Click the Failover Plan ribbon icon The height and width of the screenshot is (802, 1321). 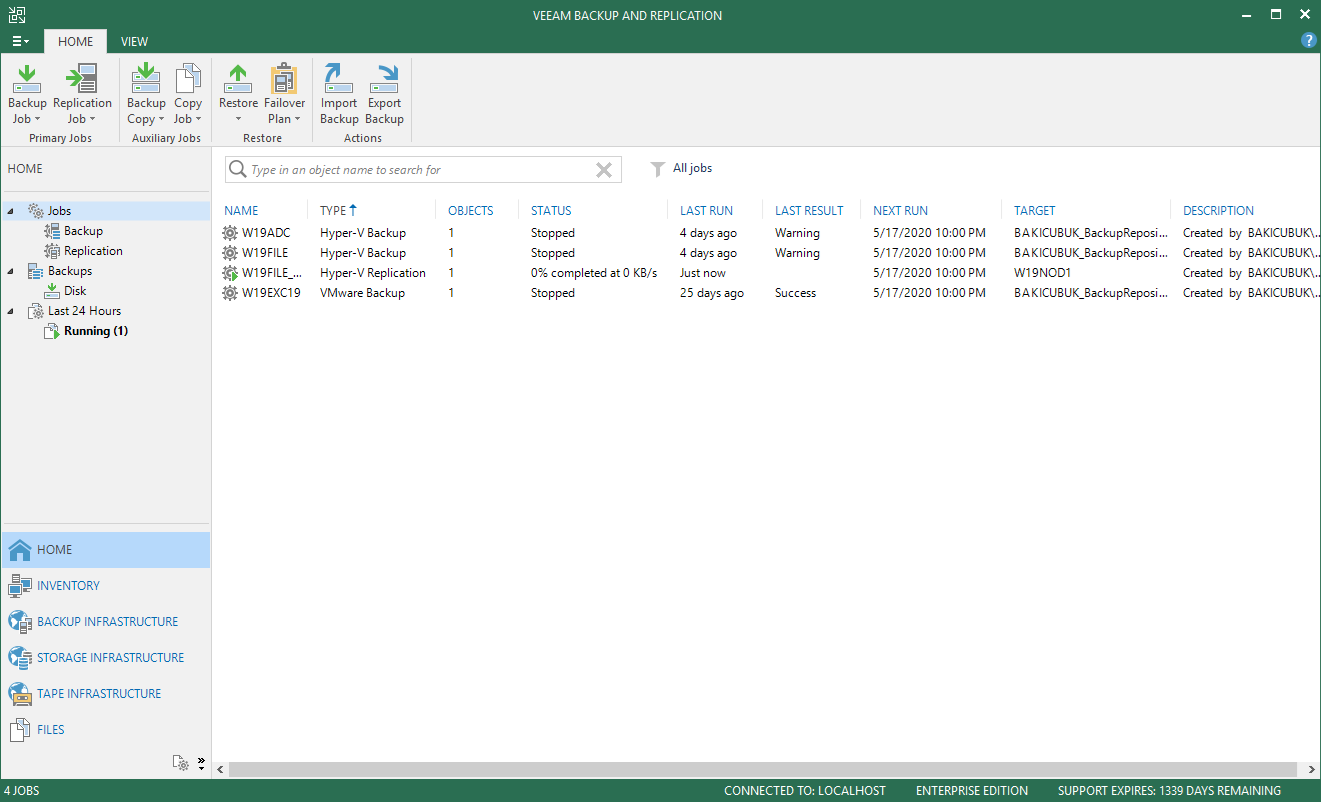[284, 78]
